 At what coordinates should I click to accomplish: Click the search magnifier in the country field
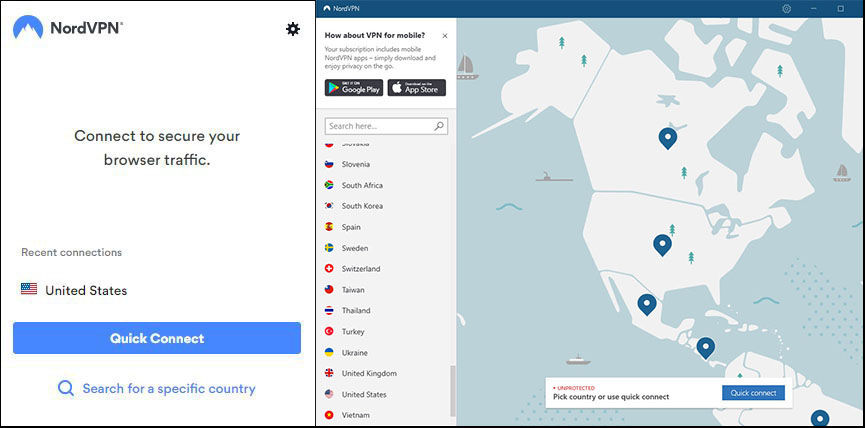click(439, 126)
